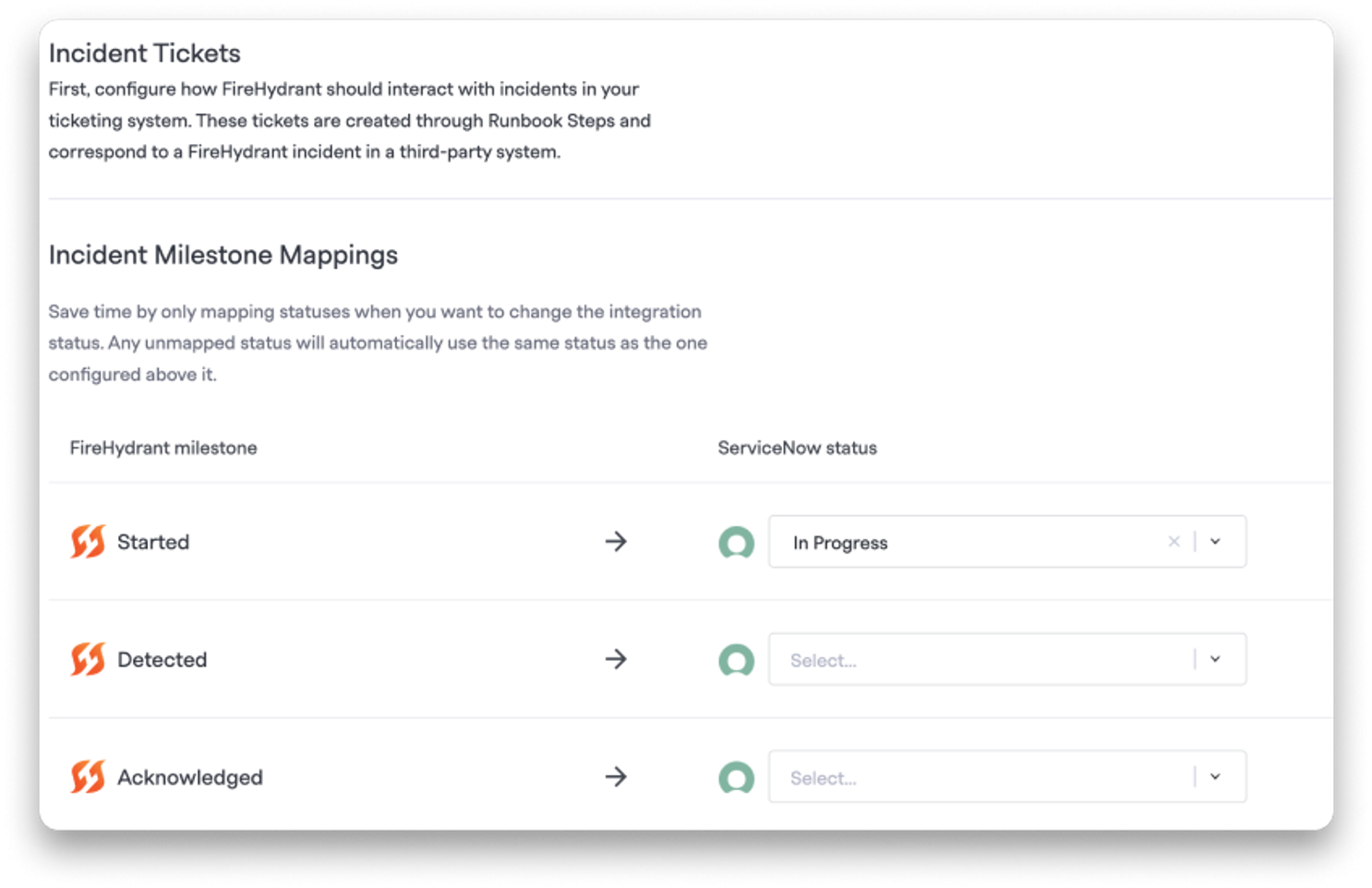
Task: Click the Detected milestone label
Action: (x=162, y=660)
